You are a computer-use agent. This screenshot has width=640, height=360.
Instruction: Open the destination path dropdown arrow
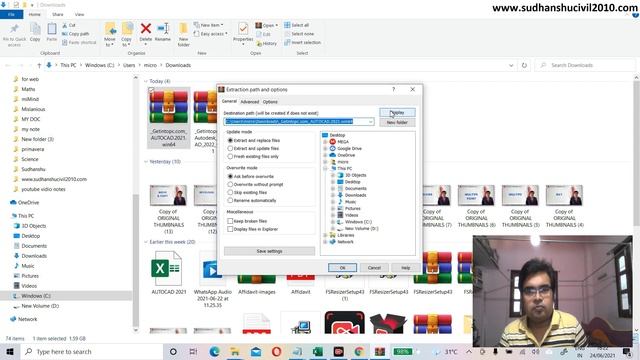(x=371, y=122)
